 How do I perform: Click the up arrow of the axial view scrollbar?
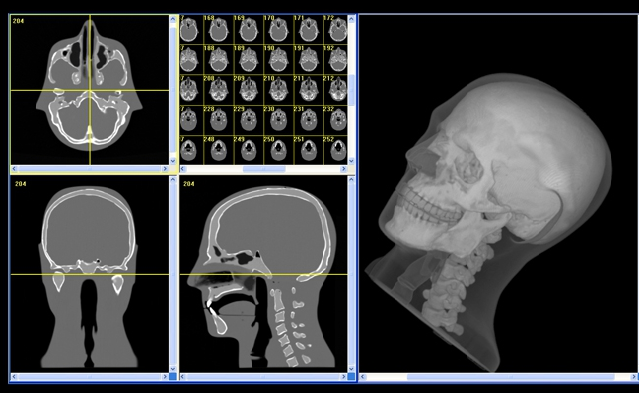pos(173,19)
